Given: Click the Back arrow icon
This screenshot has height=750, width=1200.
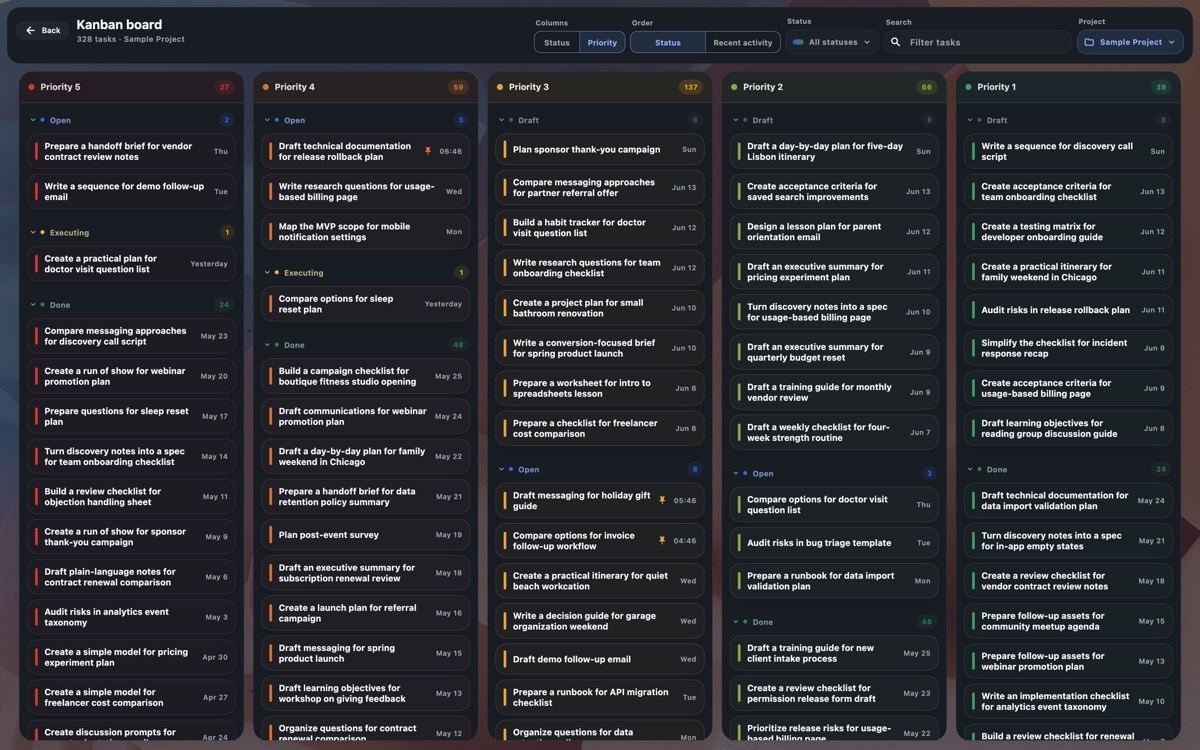Looking at the screenshot, I should click(31, 31).
